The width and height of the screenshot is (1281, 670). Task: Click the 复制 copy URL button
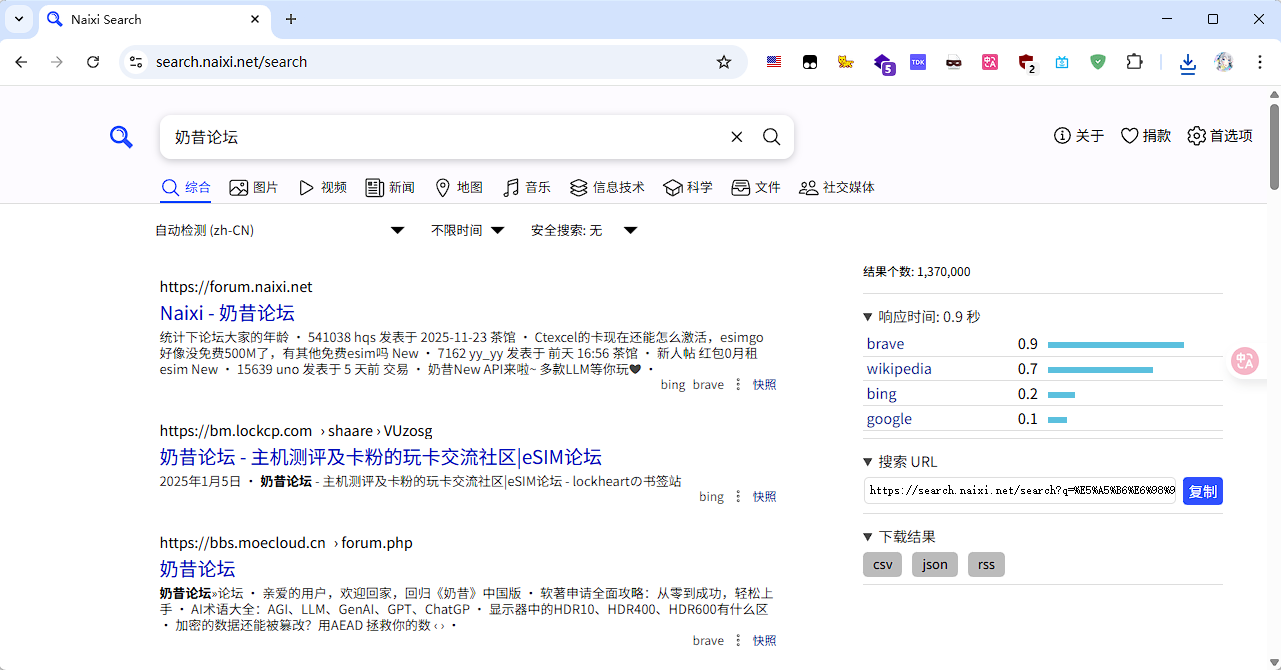point(1202,491)
